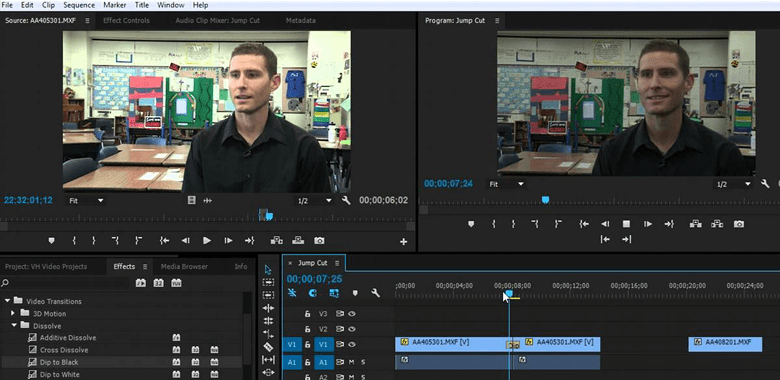Open the Effects panel menu
The height and width of the screenshot is (380, 780).
click(x=145, y=267)
